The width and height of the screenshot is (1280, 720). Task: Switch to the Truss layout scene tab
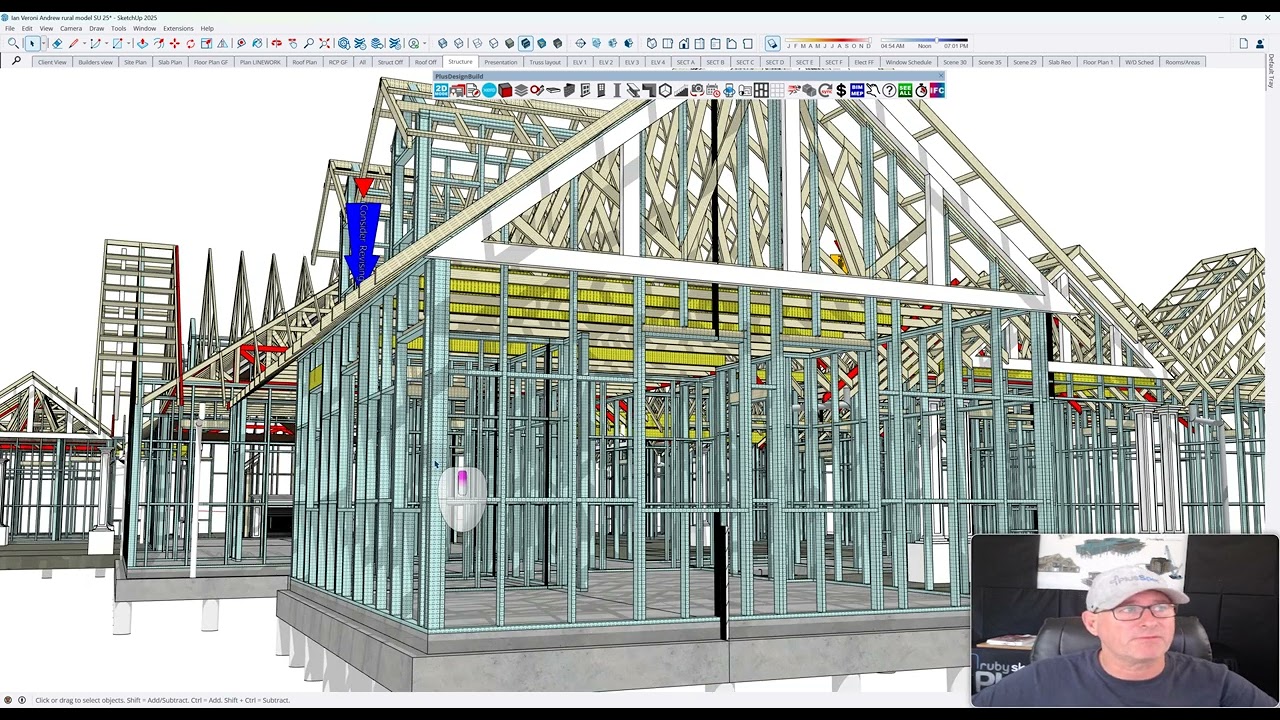(x=545, y=62)
